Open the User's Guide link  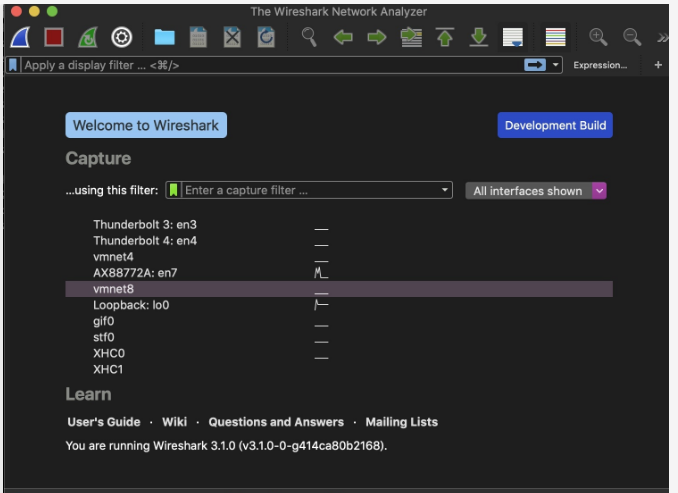tap(104, 422)
